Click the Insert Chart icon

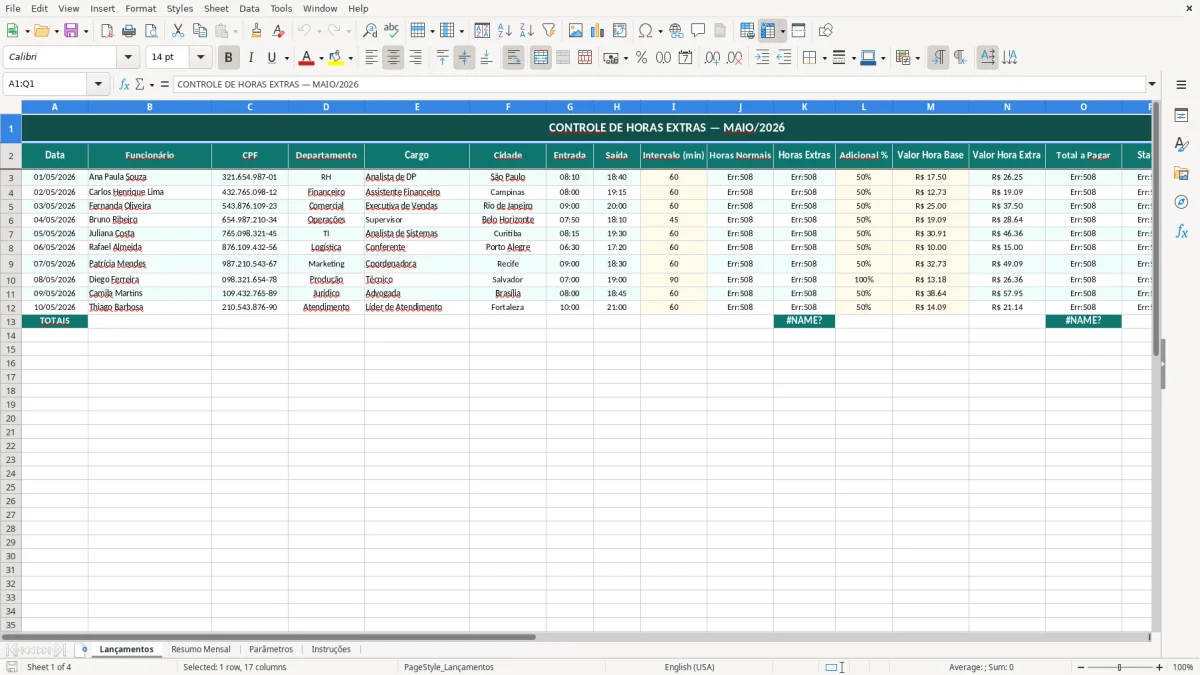click(598, 31)
